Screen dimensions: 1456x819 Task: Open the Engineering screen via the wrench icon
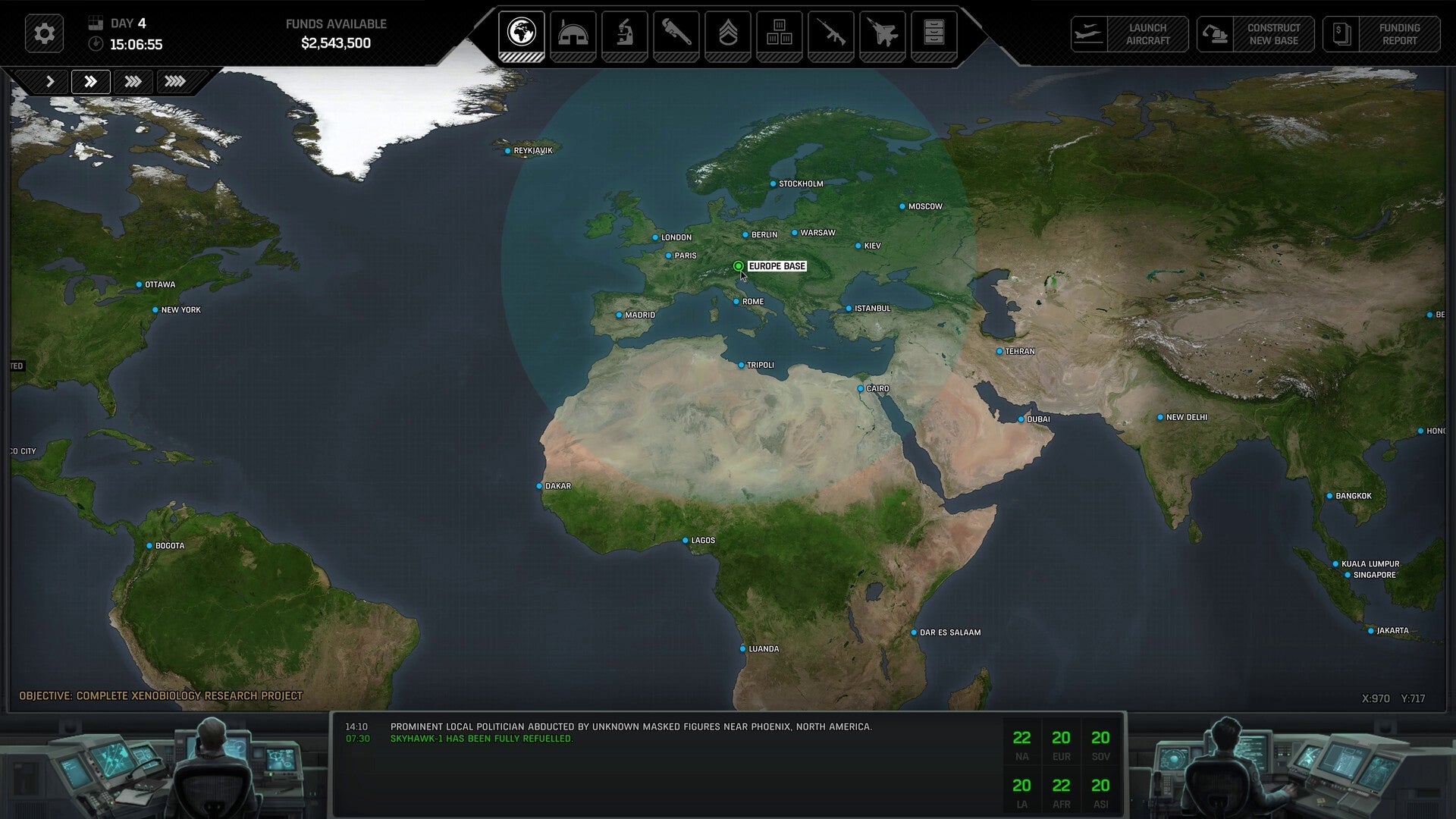675,33
